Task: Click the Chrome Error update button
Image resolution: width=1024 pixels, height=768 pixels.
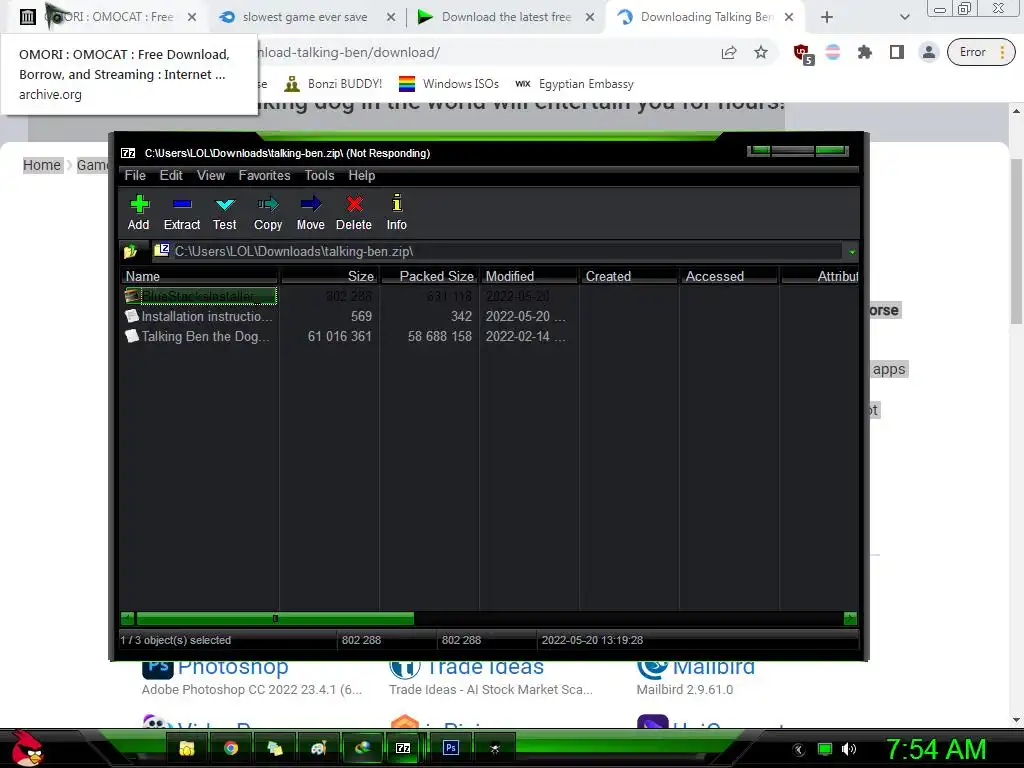Action: click(981, 52)
